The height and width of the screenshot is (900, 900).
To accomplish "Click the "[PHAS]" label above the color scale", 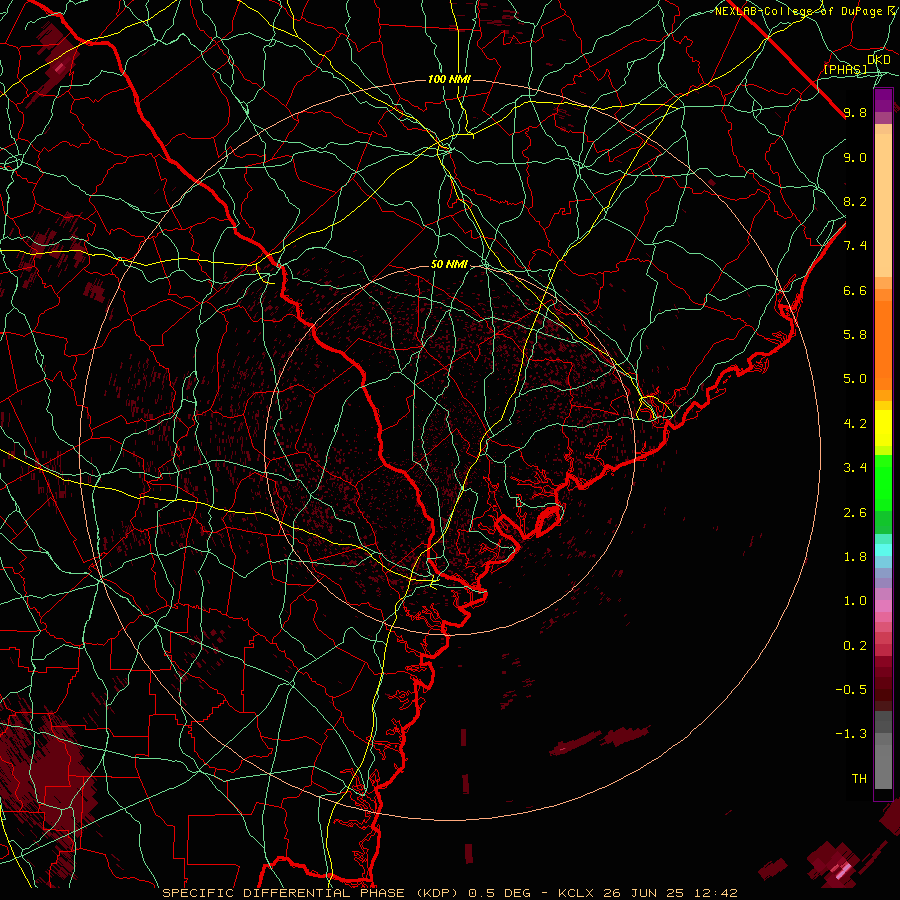I will click(845, 69).
